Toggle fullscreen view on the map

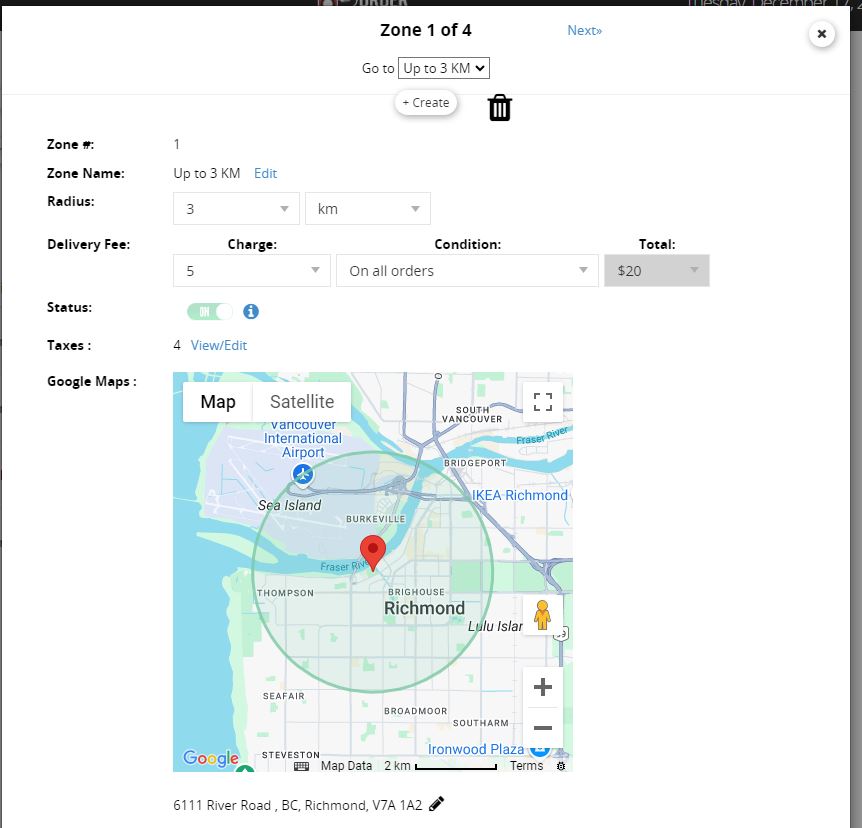coord(543,402)
